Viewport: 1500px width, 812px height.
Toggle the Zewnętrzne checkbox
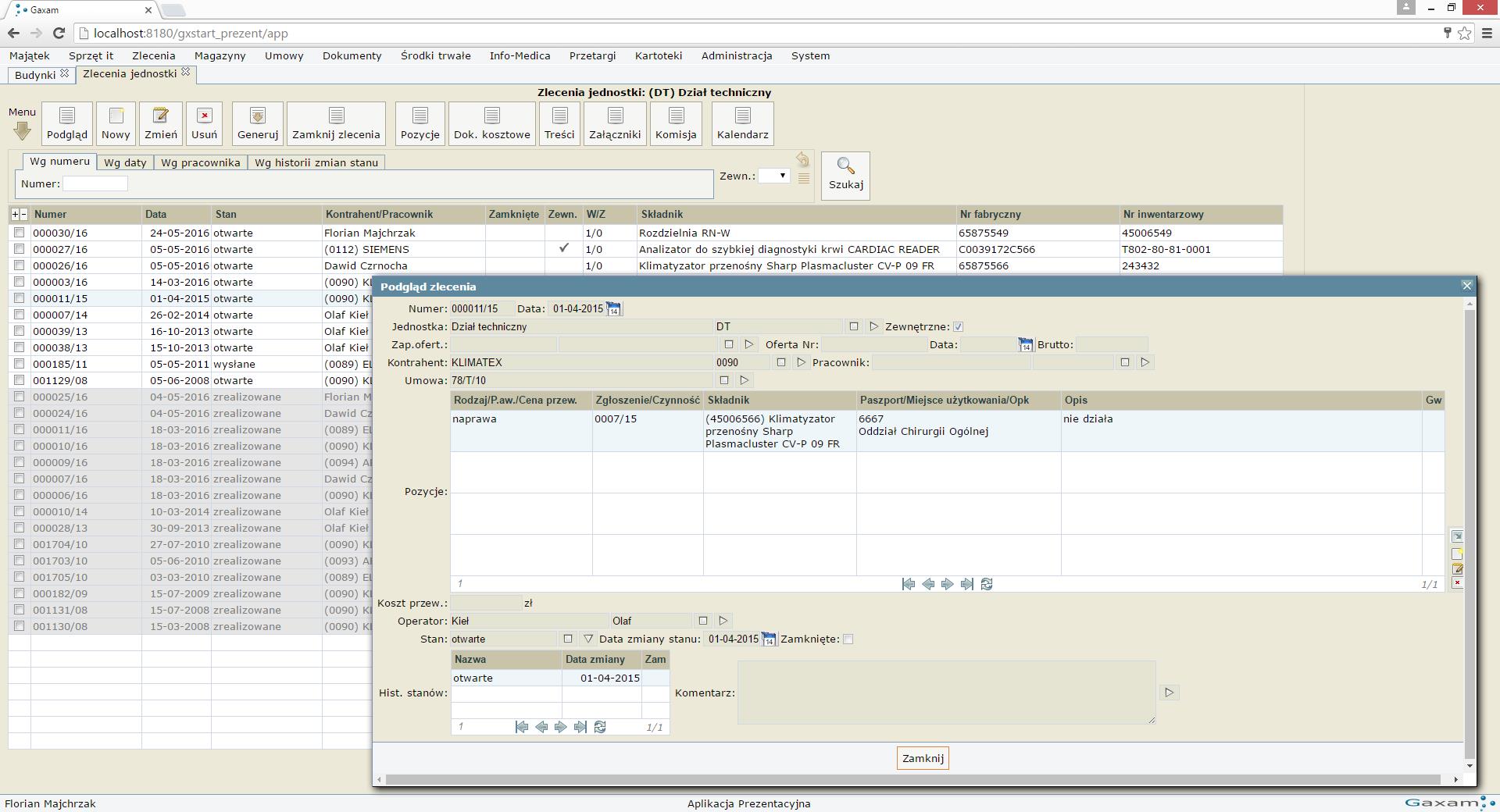click(958, 327)
